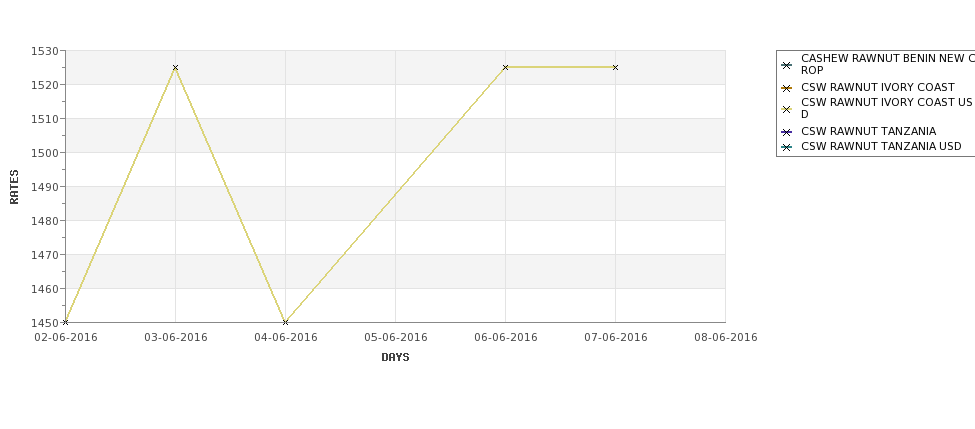Click the 05-06-2016 x-axis date label

click(395, 338)
